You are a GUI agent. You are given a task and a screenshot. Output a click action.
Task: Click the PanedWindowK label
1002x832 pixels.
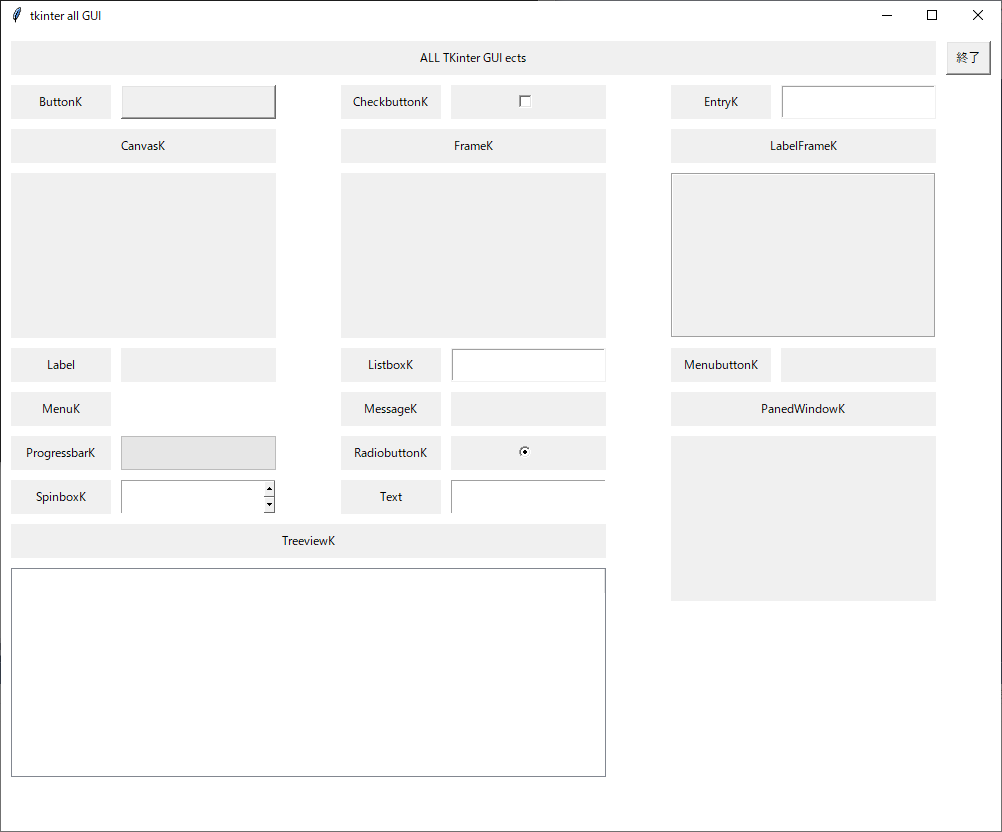(x=803, y=409)
